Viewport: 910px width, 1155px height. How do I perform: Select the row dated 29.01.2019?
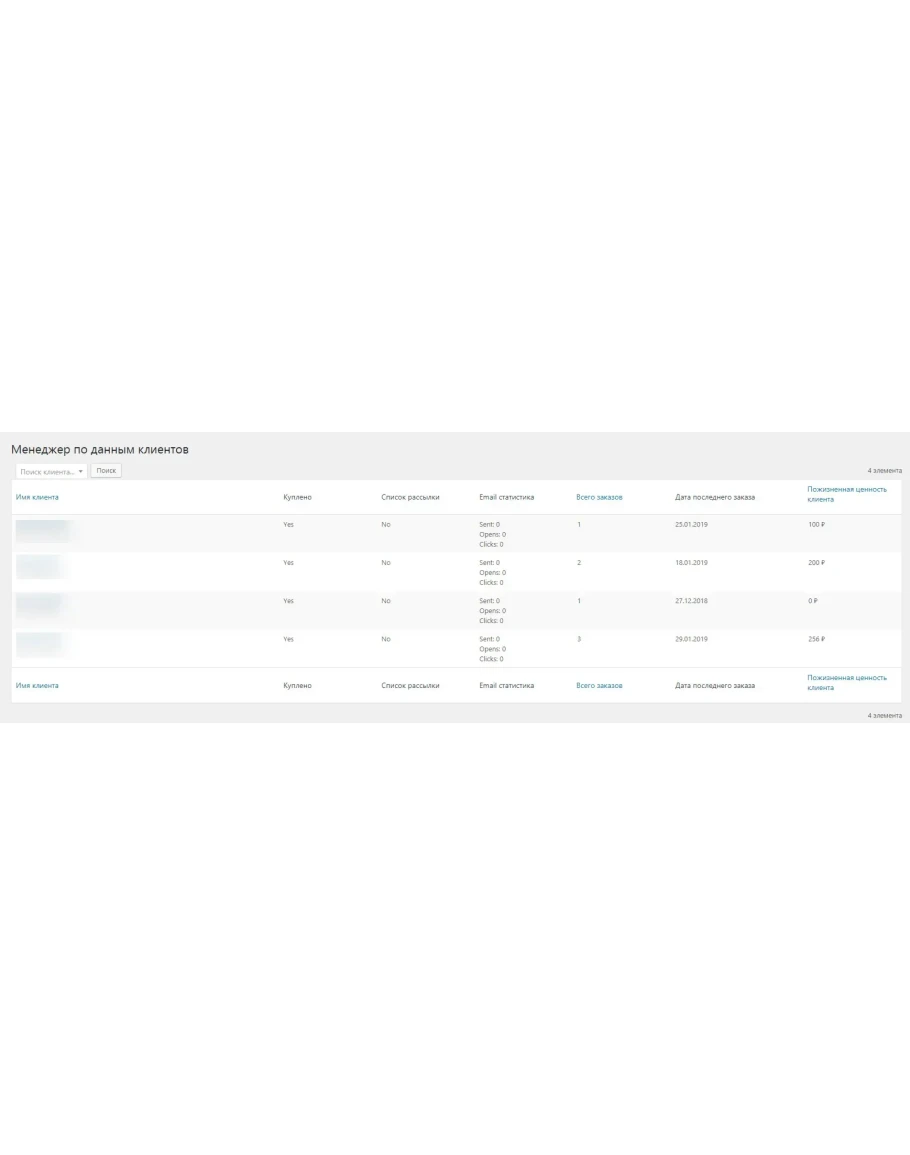(691, 639)
